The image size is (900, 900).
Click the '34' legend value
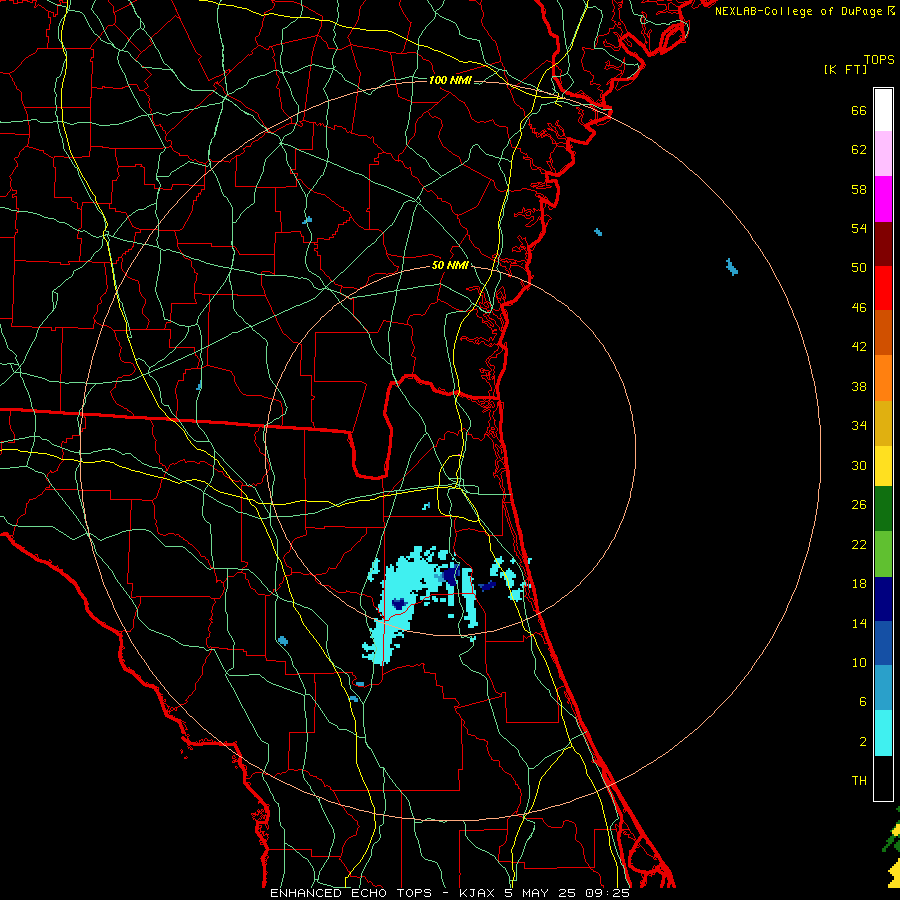click(859, 426)
